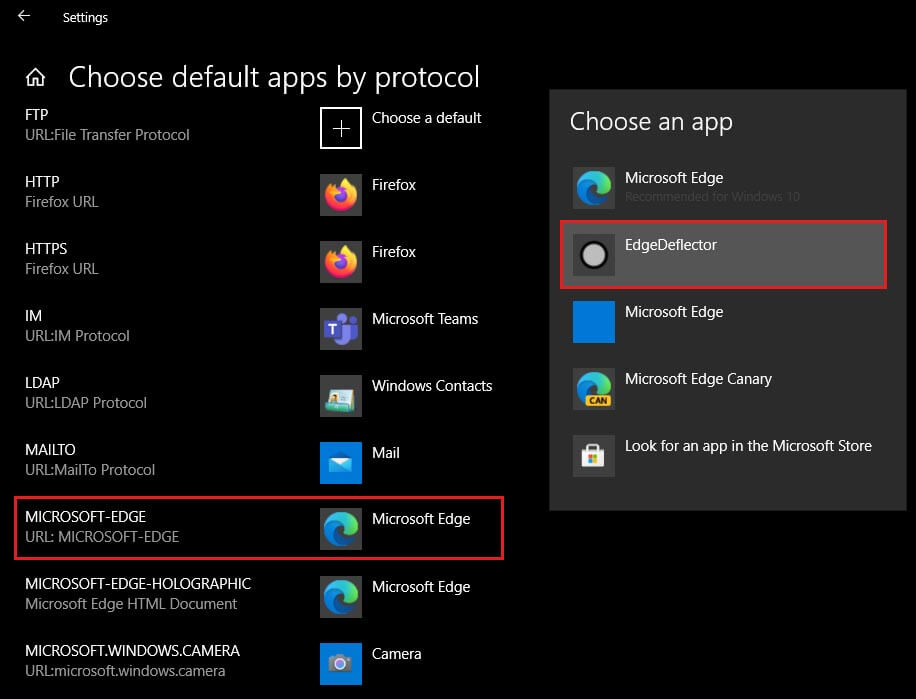
Task: Click the Firefox icon for HTTPS protocol
Action: point(341,262)
